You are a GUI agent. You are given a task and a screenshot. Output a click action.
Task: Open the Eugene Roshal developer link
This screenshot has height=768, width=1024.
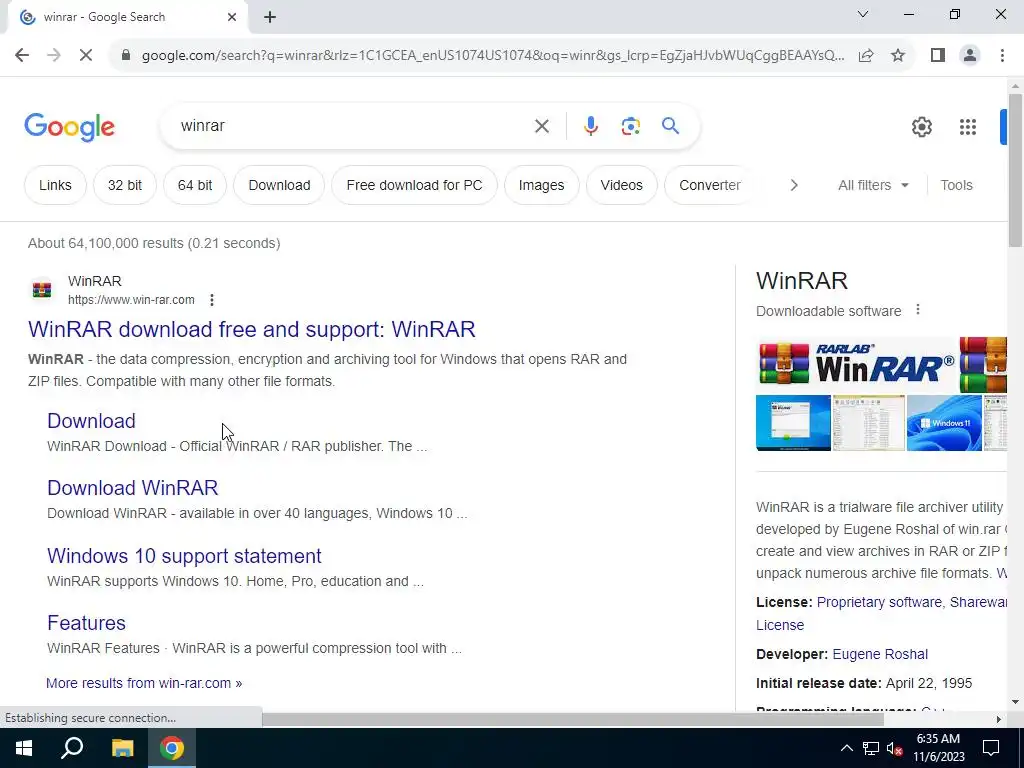click(x=880, y=654)
